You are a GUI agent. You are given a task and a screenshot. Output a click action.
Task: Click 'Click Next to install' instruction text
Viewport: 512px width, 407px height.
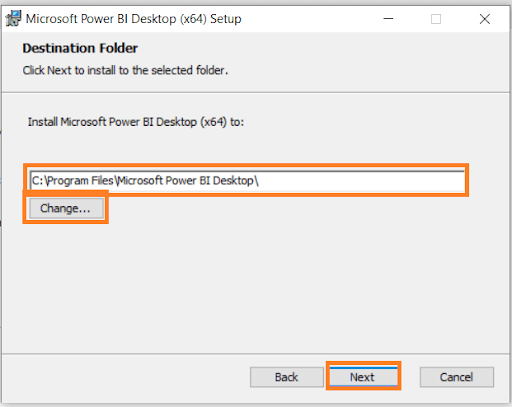pos(125,70)
